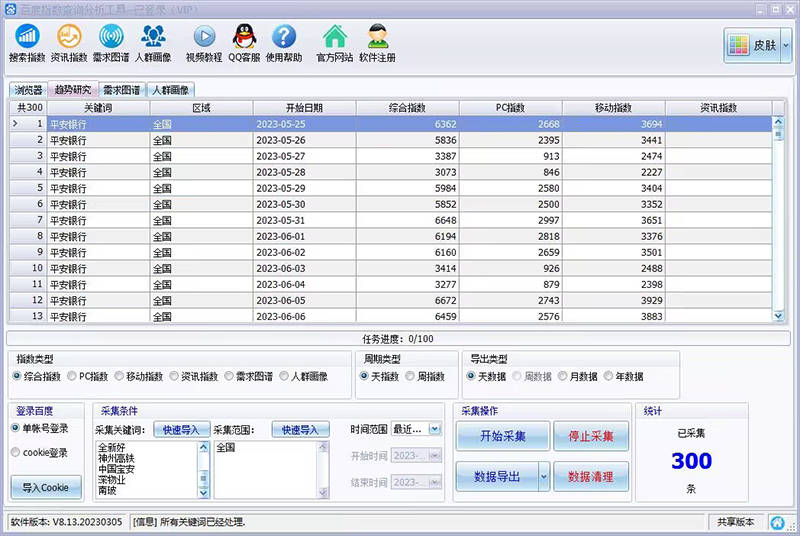Click the 任务进度 progress bar
The height and width of the screenshot is (536, 800).
tap(398, 339)
